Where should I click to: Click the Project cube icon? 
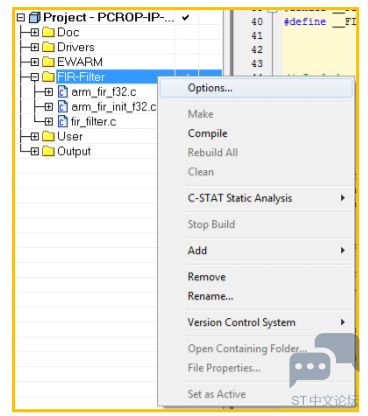[35, 17]
